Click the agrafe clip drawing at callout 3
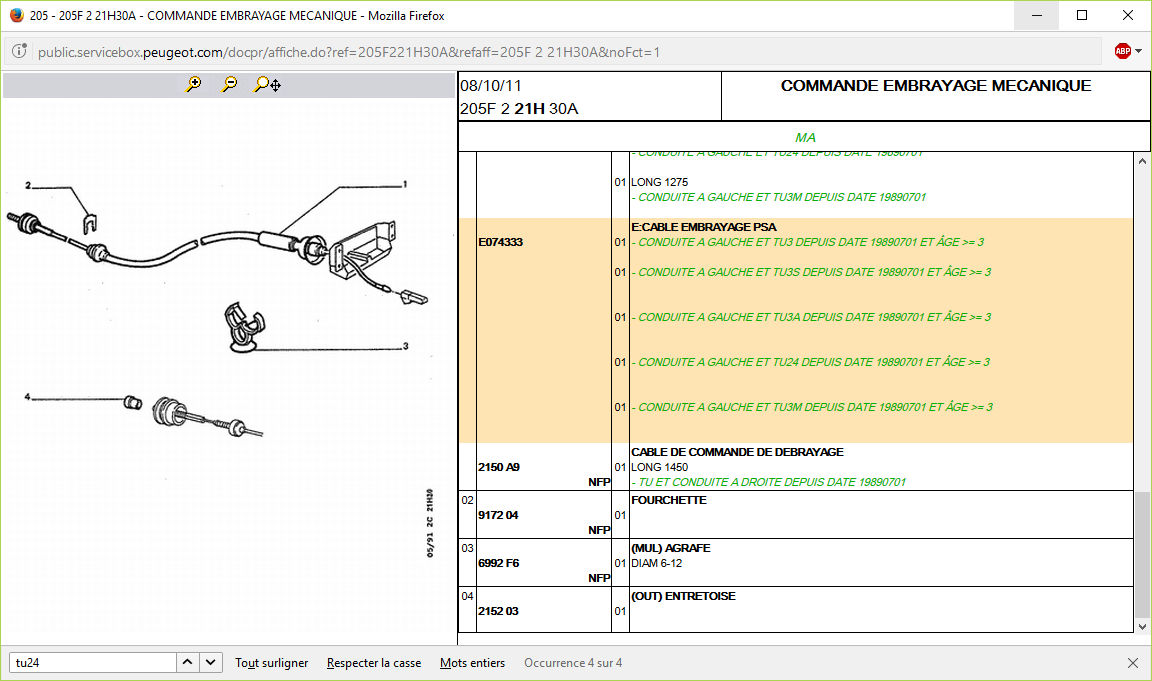This screenshot has height=681, width=1152. 244,326
